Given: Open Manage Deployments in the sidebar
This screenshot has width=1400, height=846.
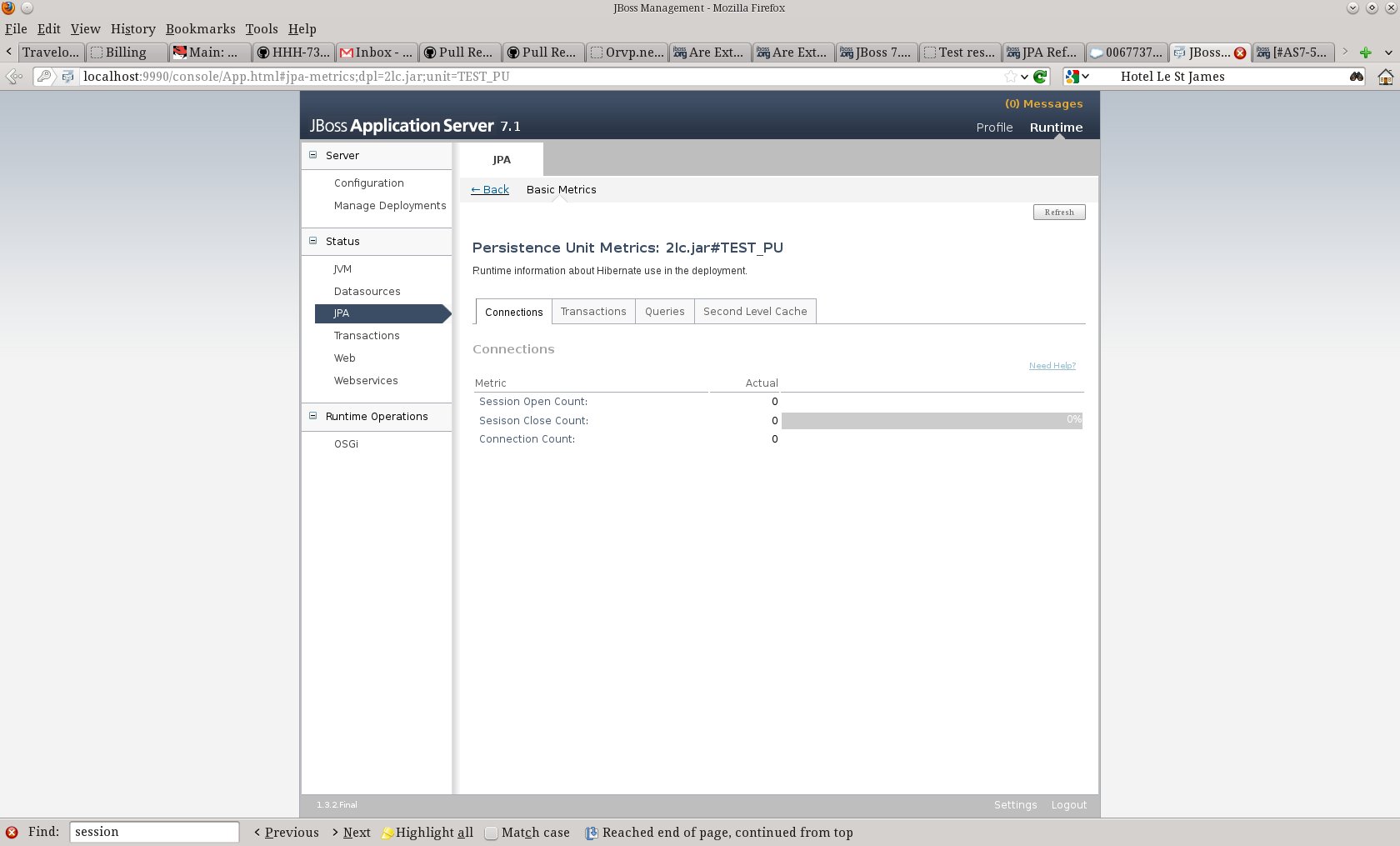Looking at the screenshot, I should coord(390,206).
